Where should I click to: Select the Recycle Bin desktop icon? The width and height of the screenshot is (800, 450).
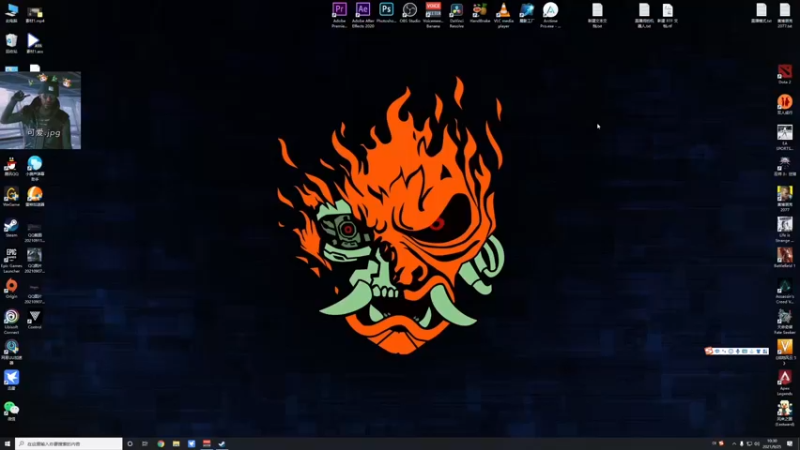[x=11, y=44]
